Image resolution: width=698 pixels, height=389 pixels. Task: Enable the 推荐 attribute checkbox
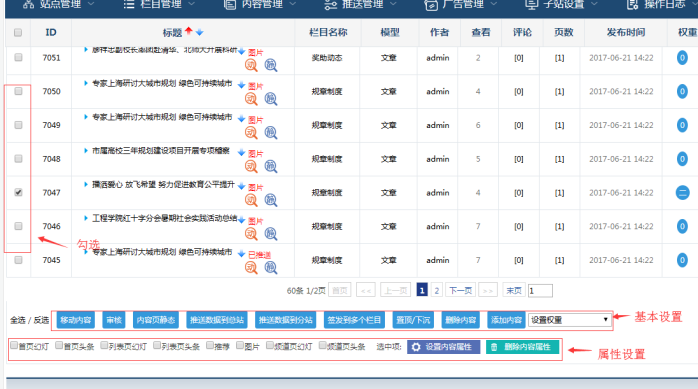coord(210,345)
